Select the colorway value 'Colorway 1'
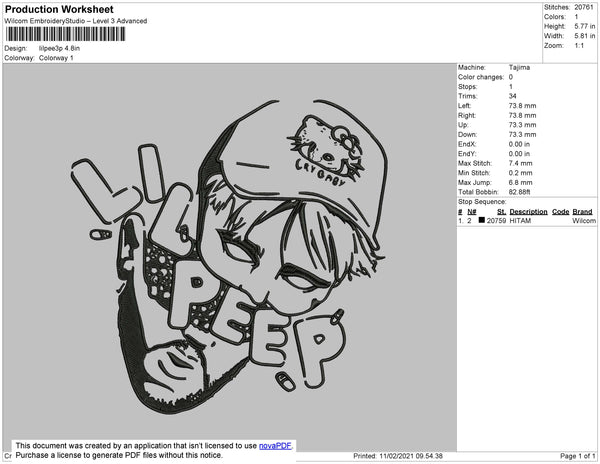Screen dimensions: 600x464 pyautogui.click(x=56, y=58)
